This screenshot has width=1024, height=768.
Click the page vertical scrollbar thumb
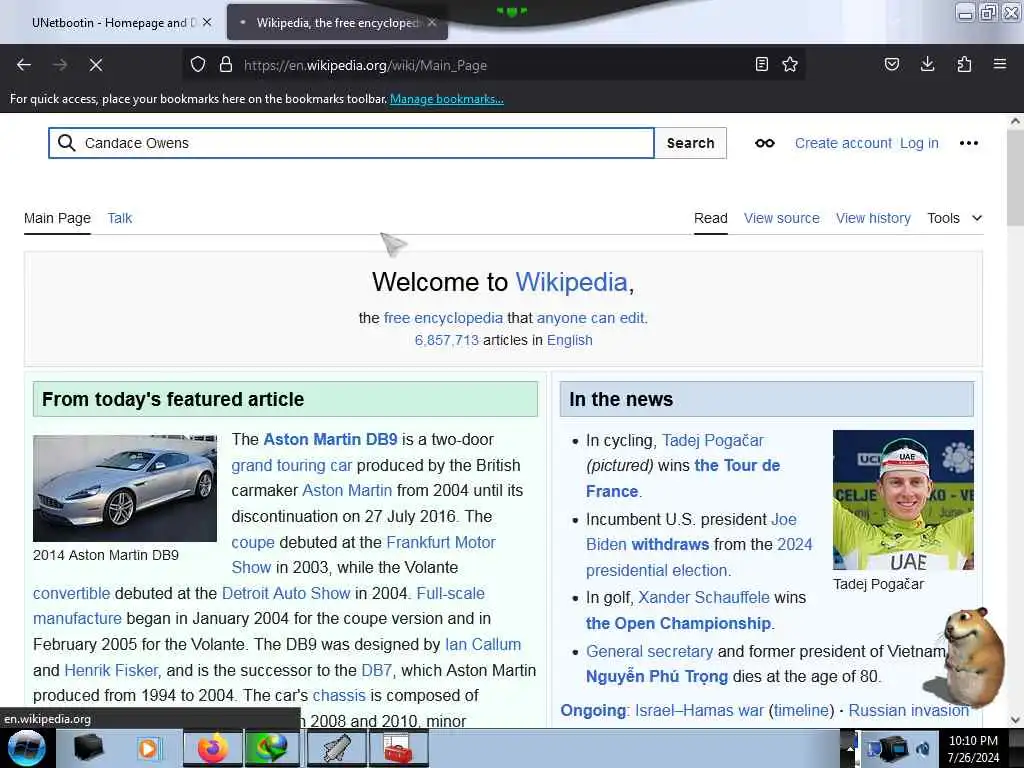pyautogui.click(x=1015, y=178)
